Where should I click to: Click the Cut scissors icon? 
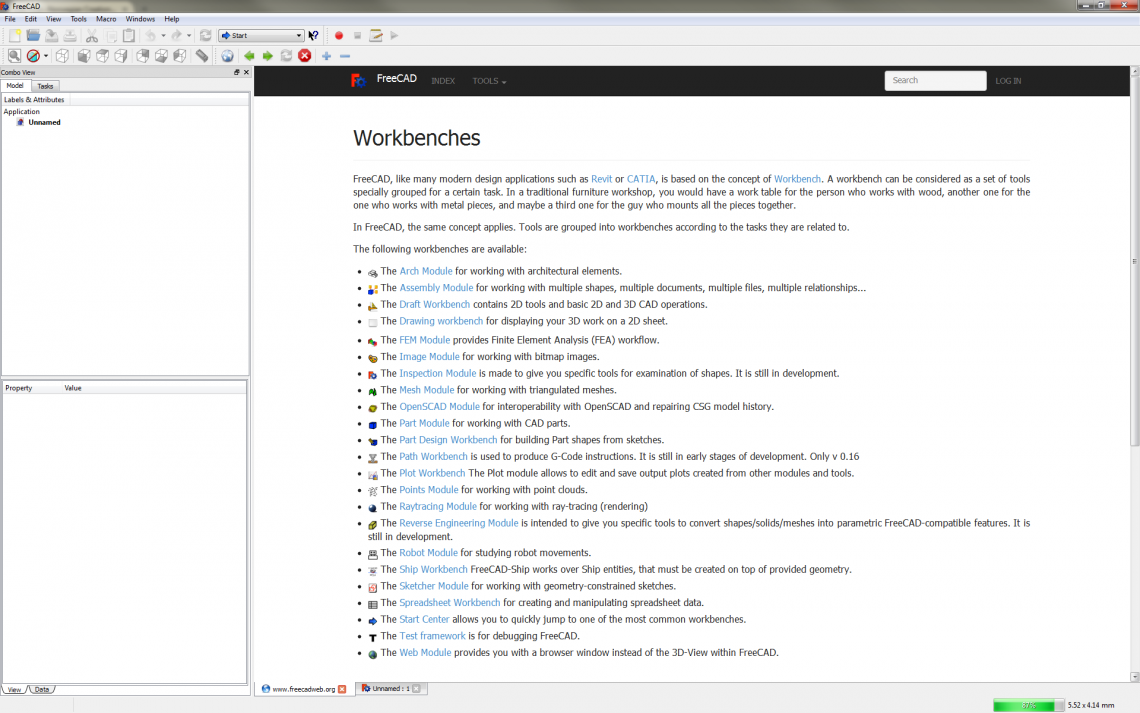click(92, 36)
